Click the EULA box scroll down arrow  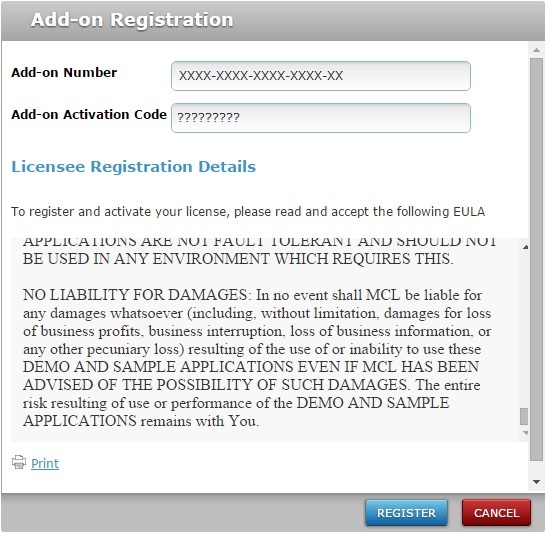pos(525,433)
